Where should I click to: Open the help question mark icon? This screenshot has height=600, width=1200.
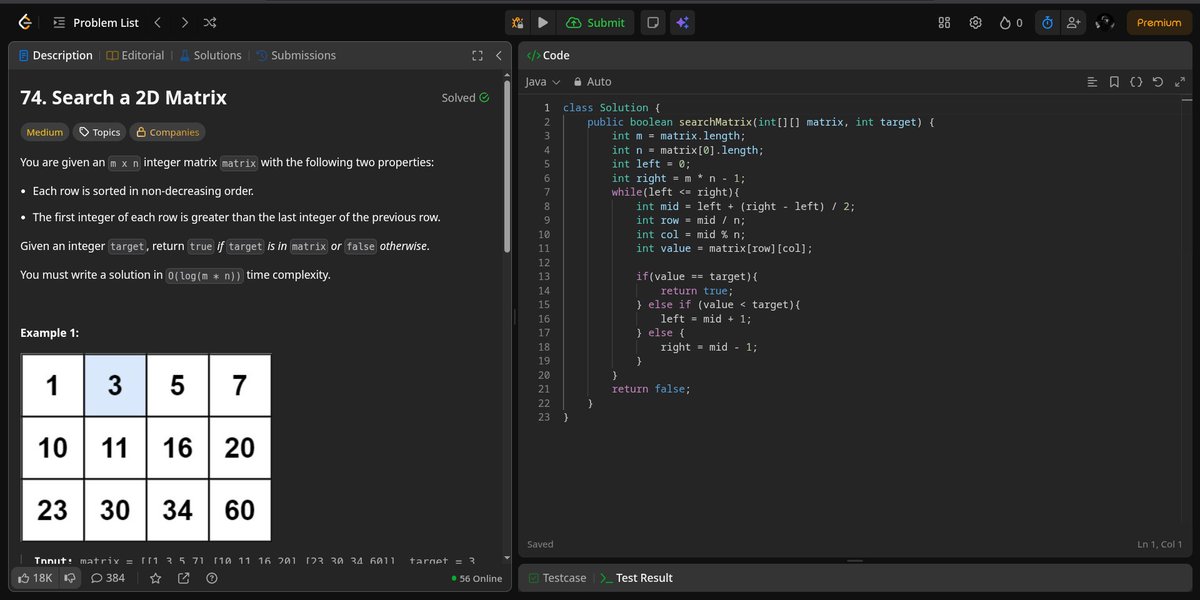coord(212,578)
